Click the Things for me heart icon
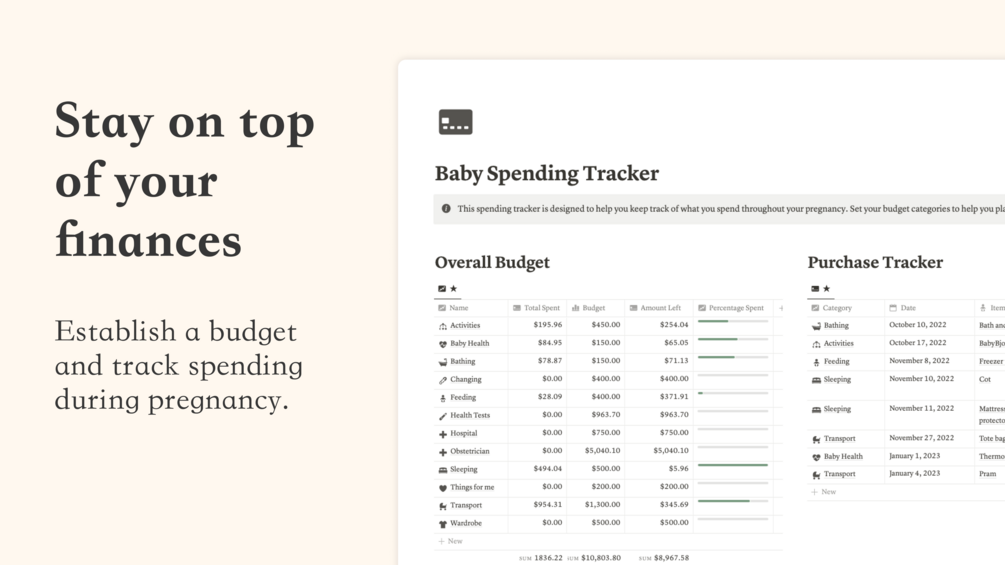Screen dimensions: 1005x565 [443, 488]
